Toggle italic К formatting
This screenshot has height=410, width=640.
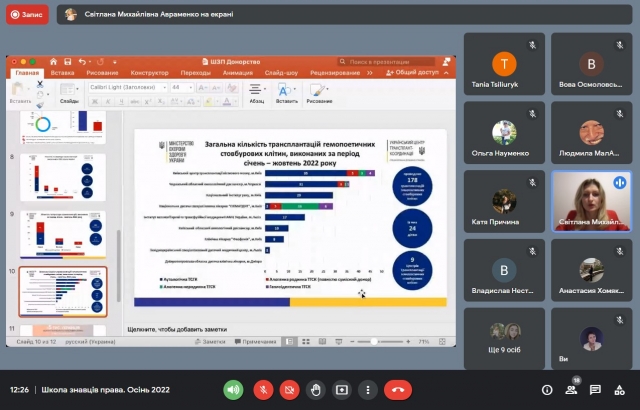[108, 102]
